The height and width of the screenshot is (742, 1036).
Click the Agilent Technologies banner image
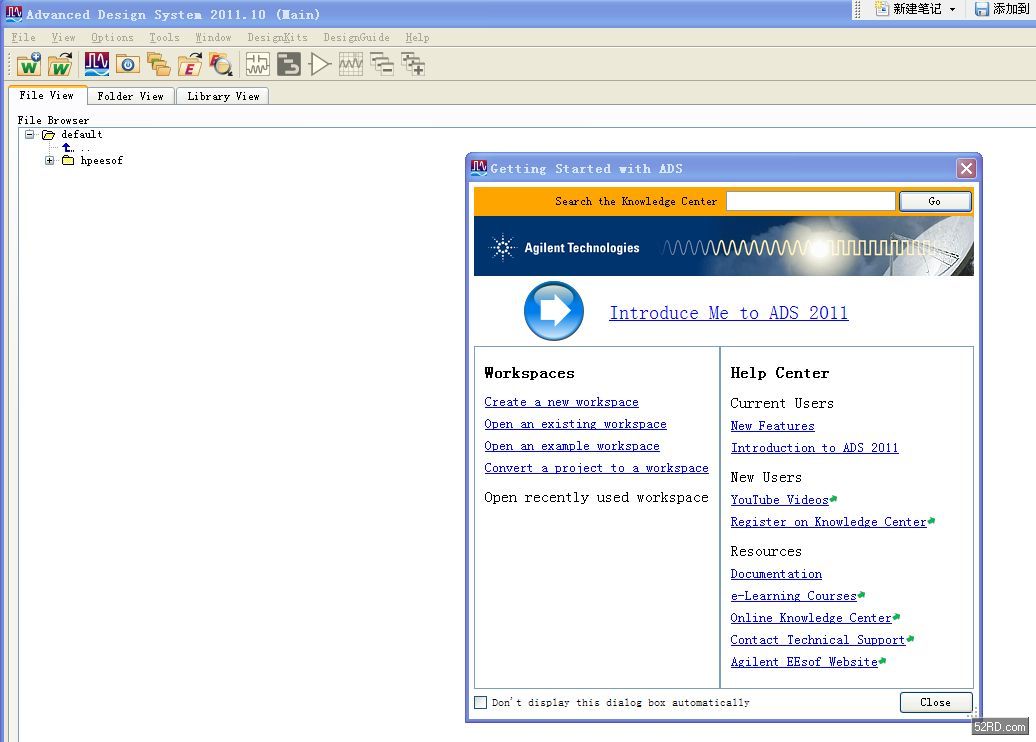pos(723,246)
